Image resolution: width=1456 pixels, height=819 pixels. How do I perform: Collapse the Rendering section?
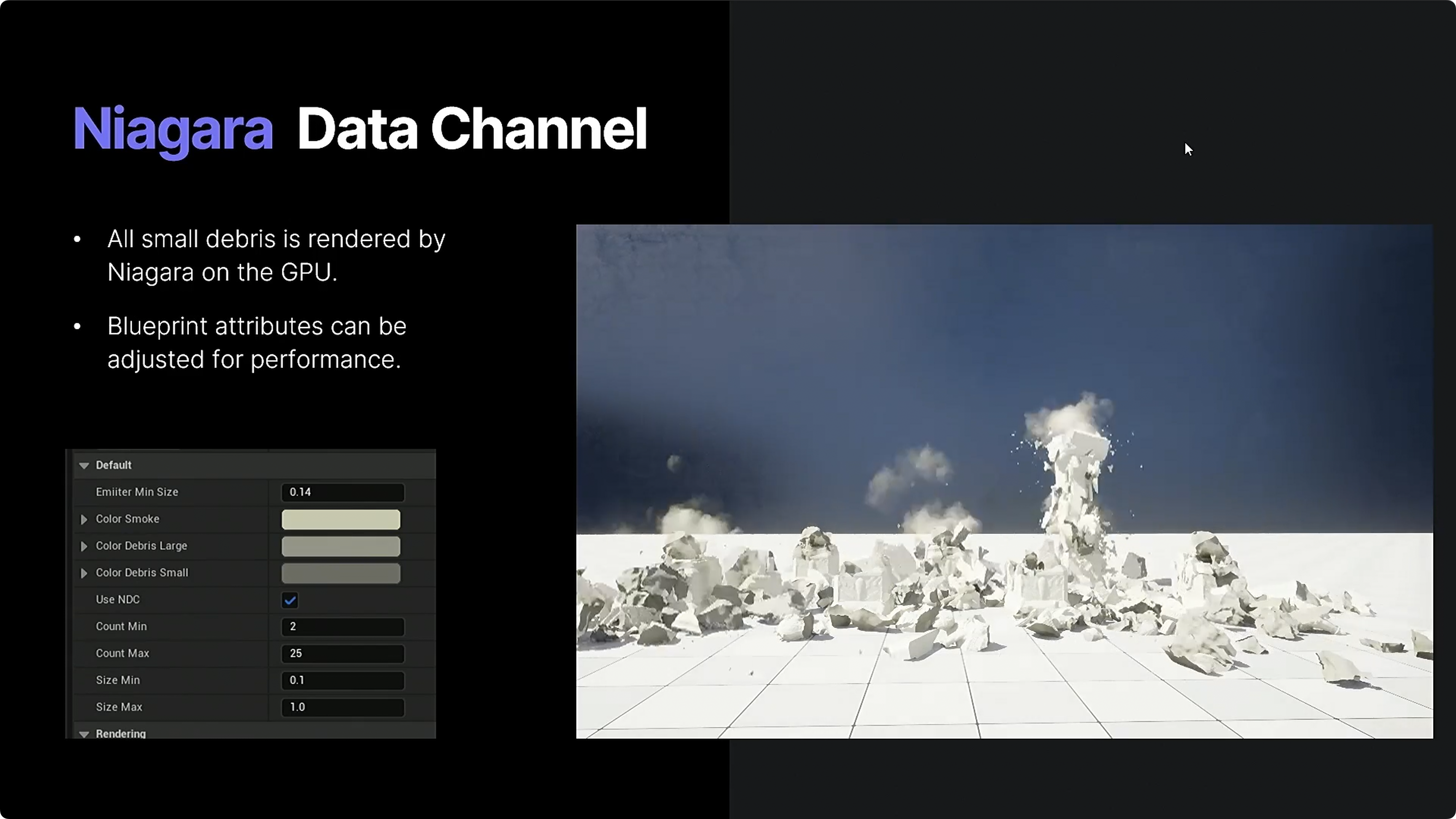pyautogui.click(x=84, y=734)
